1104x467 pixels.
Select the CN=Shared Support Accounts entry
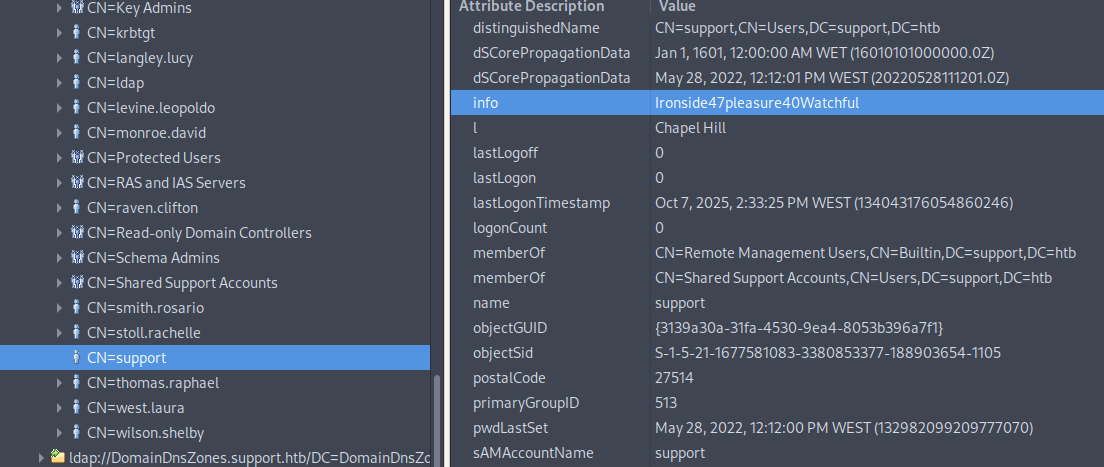[182, 283]
